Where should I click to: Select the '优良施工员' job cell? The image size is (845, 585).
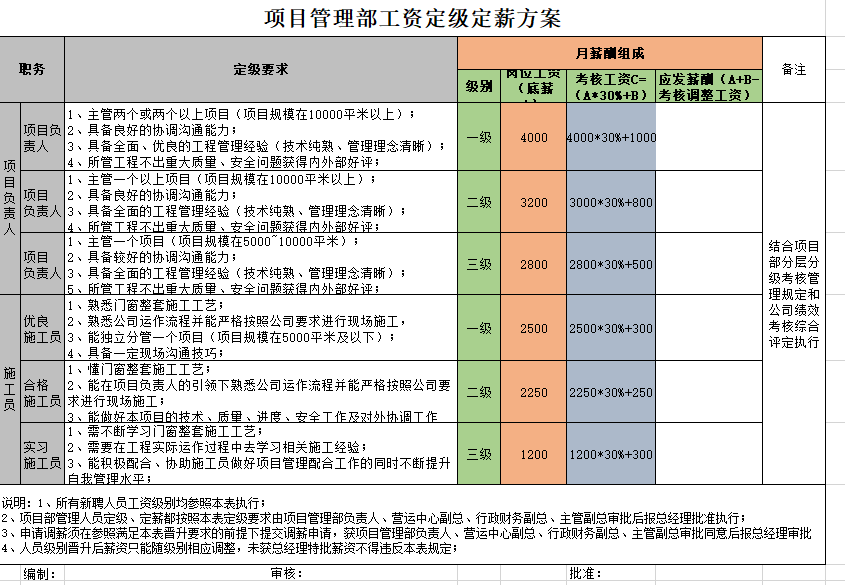42,328
